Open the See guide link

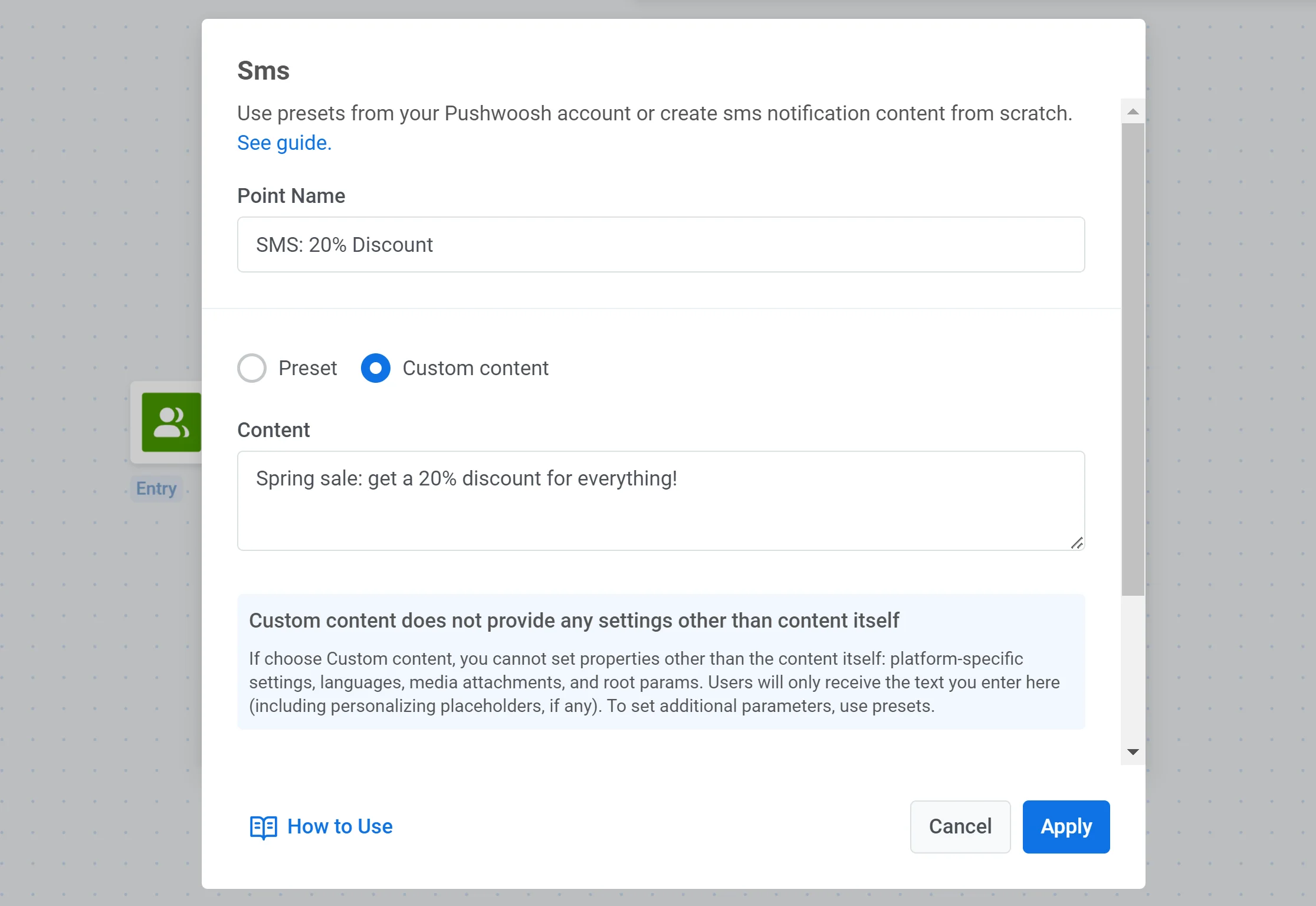click(284, 143)
